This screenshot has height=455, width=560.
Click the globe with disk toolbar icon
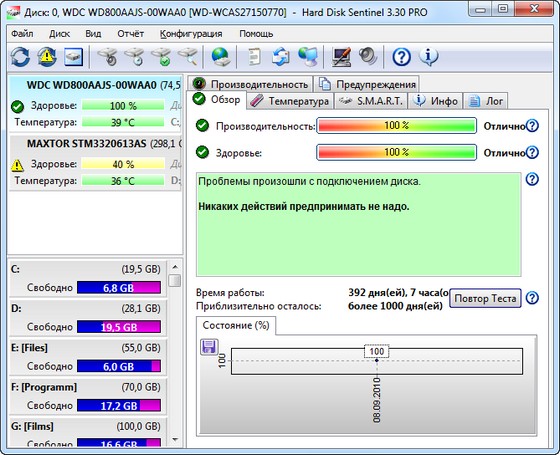point(220,56)
